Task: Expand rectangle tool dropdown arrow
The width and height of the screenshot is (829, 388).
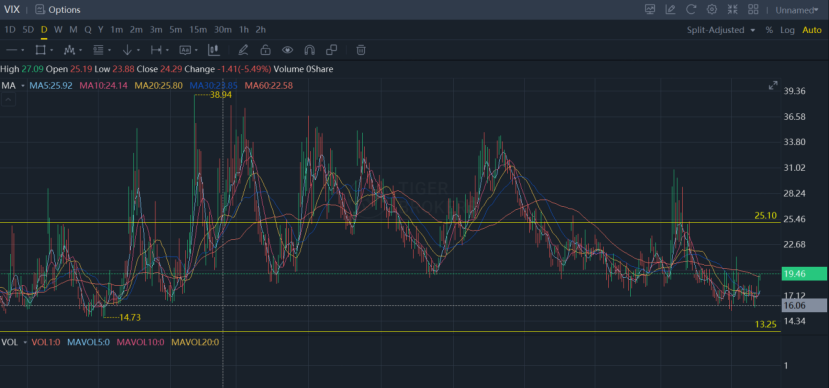Action: pyautogui.click(x=52, y=51)
